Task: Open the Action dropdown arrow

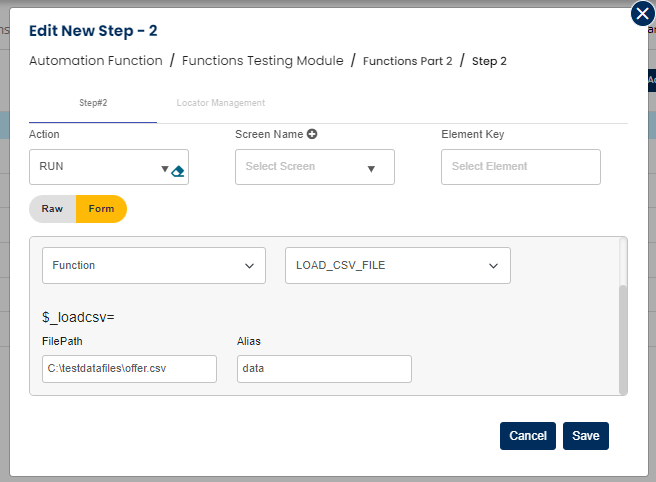Action: [x=164, y=169]
